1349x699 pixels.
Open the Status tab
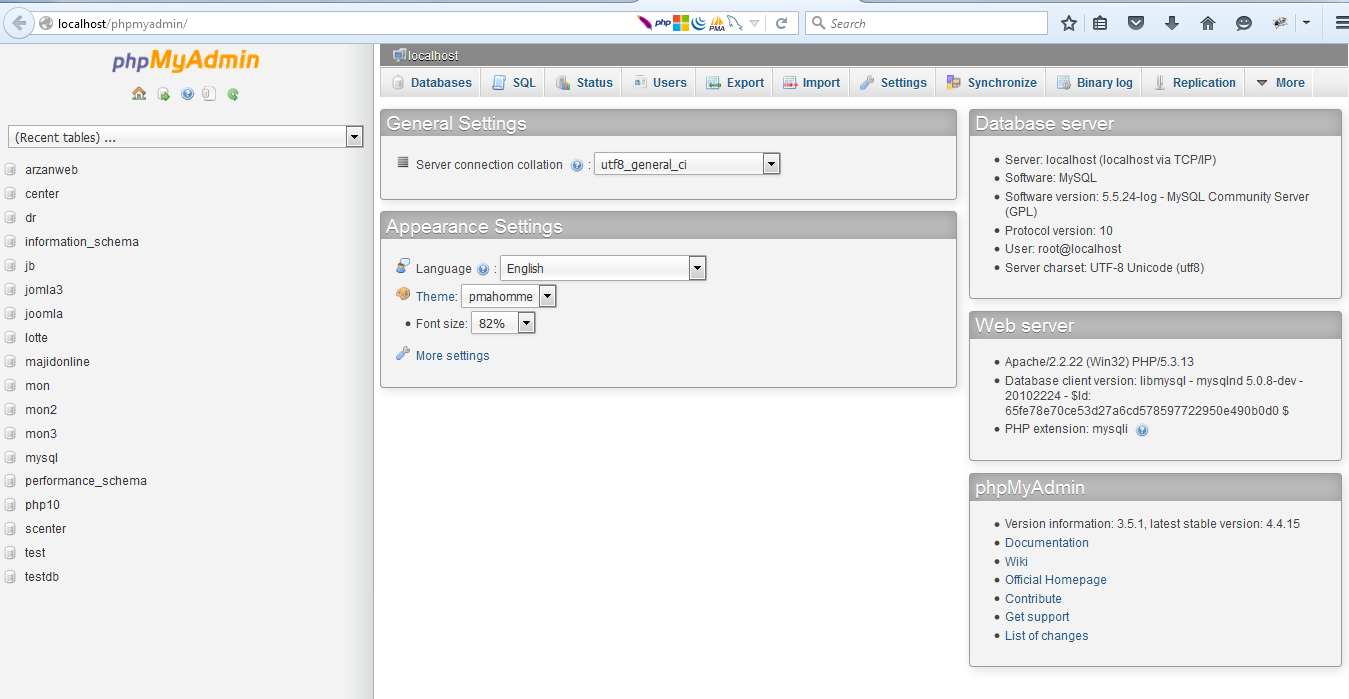coord(584,83)
